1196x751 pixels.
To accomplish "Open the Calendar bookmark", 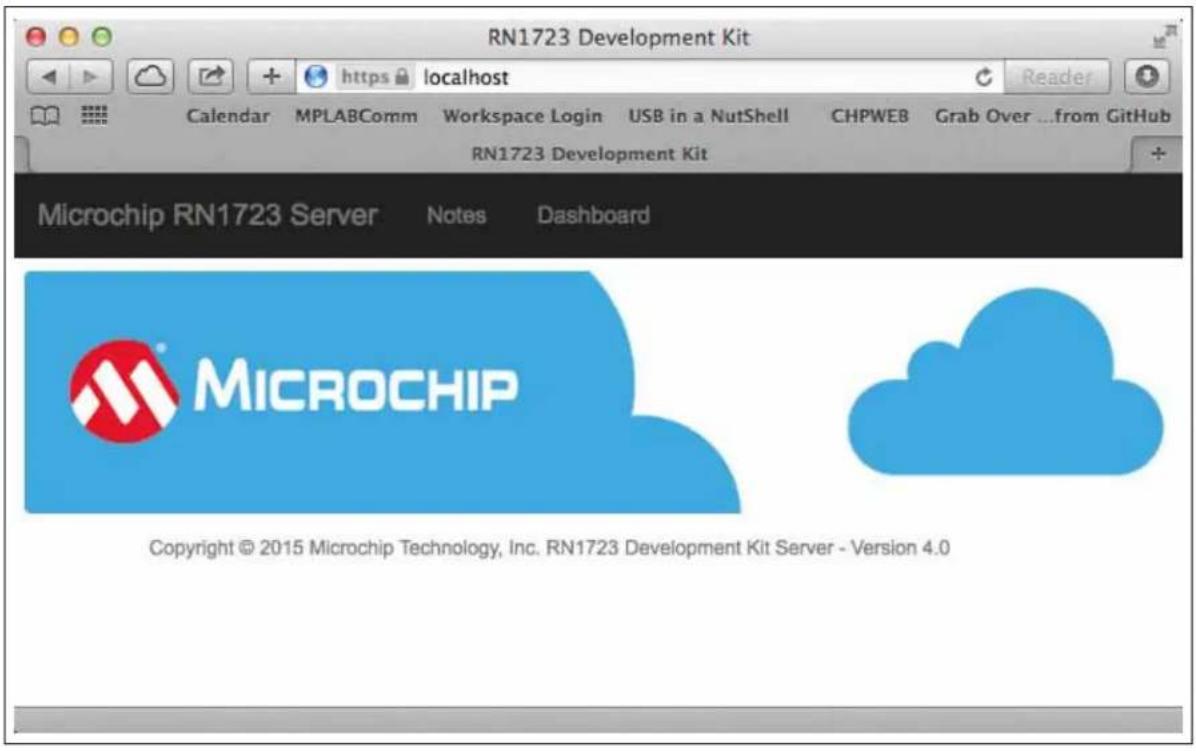I will pyautogui.click(x=228, y=116).
